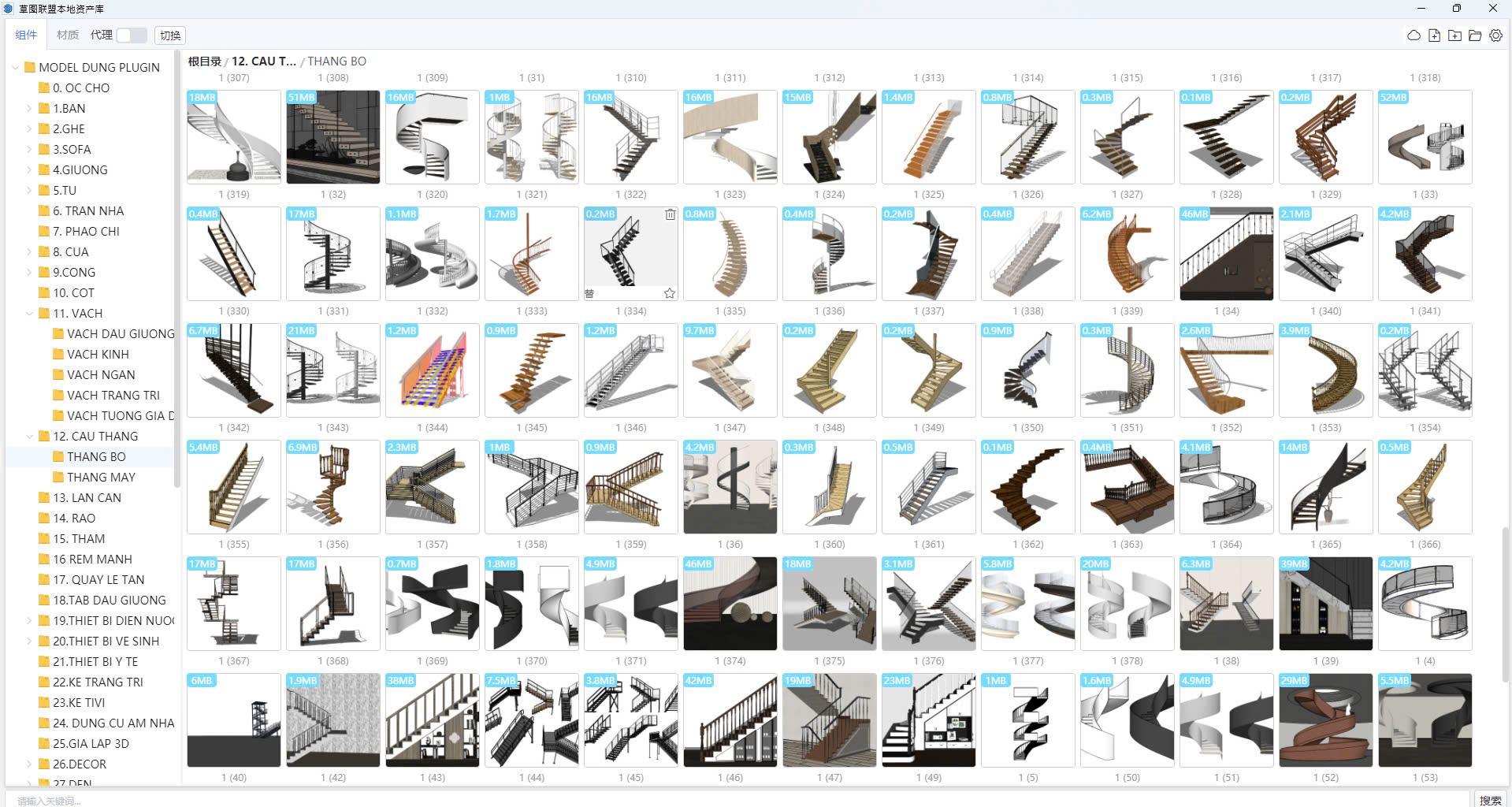Click the open folder icon in toolbar
The height and width of the screenshot is (807, 1512).
1475,35
